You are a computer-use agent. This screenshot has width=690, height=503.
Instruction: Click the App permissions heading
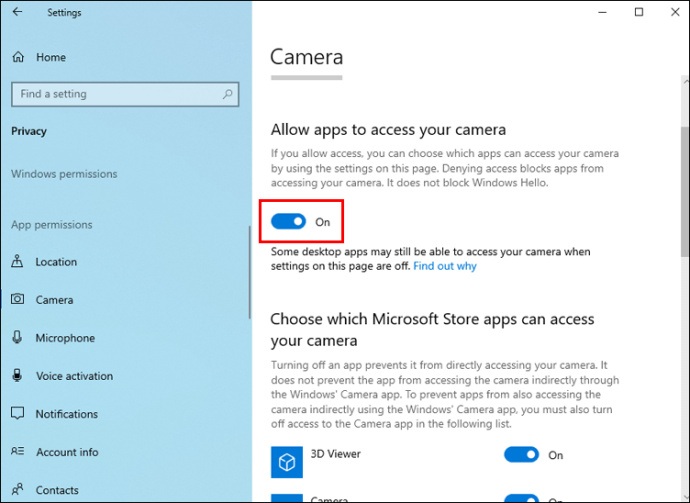pyautogui.click(x=52, y=224)
